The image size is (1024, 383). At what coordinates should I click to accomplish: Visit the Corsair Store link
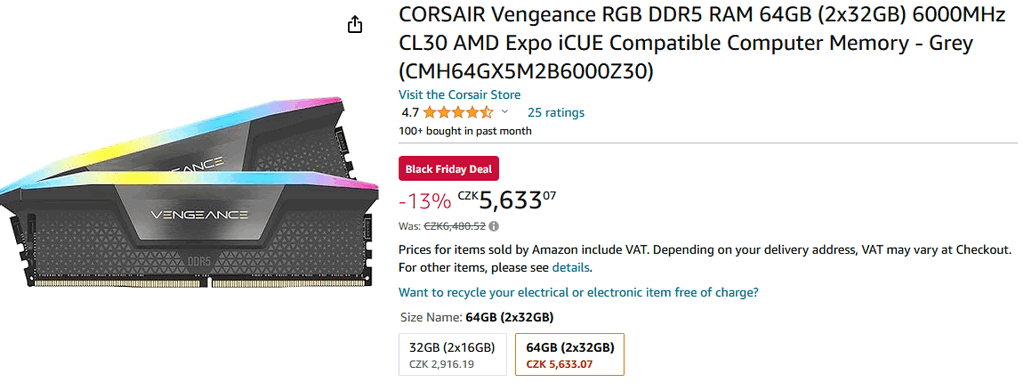460,94
